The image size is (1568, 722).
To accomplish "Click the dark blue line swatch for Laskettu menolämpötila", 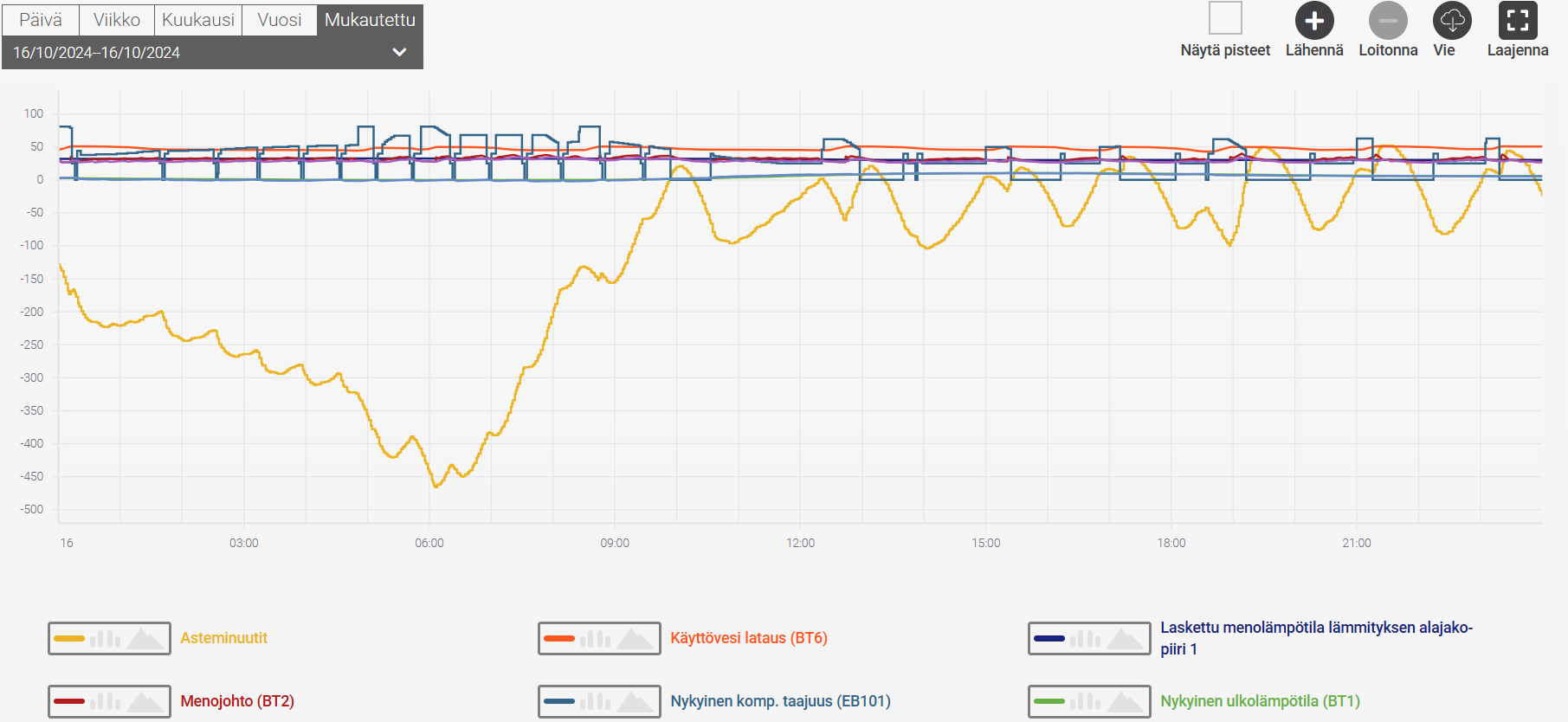I will pos(1049,639).
